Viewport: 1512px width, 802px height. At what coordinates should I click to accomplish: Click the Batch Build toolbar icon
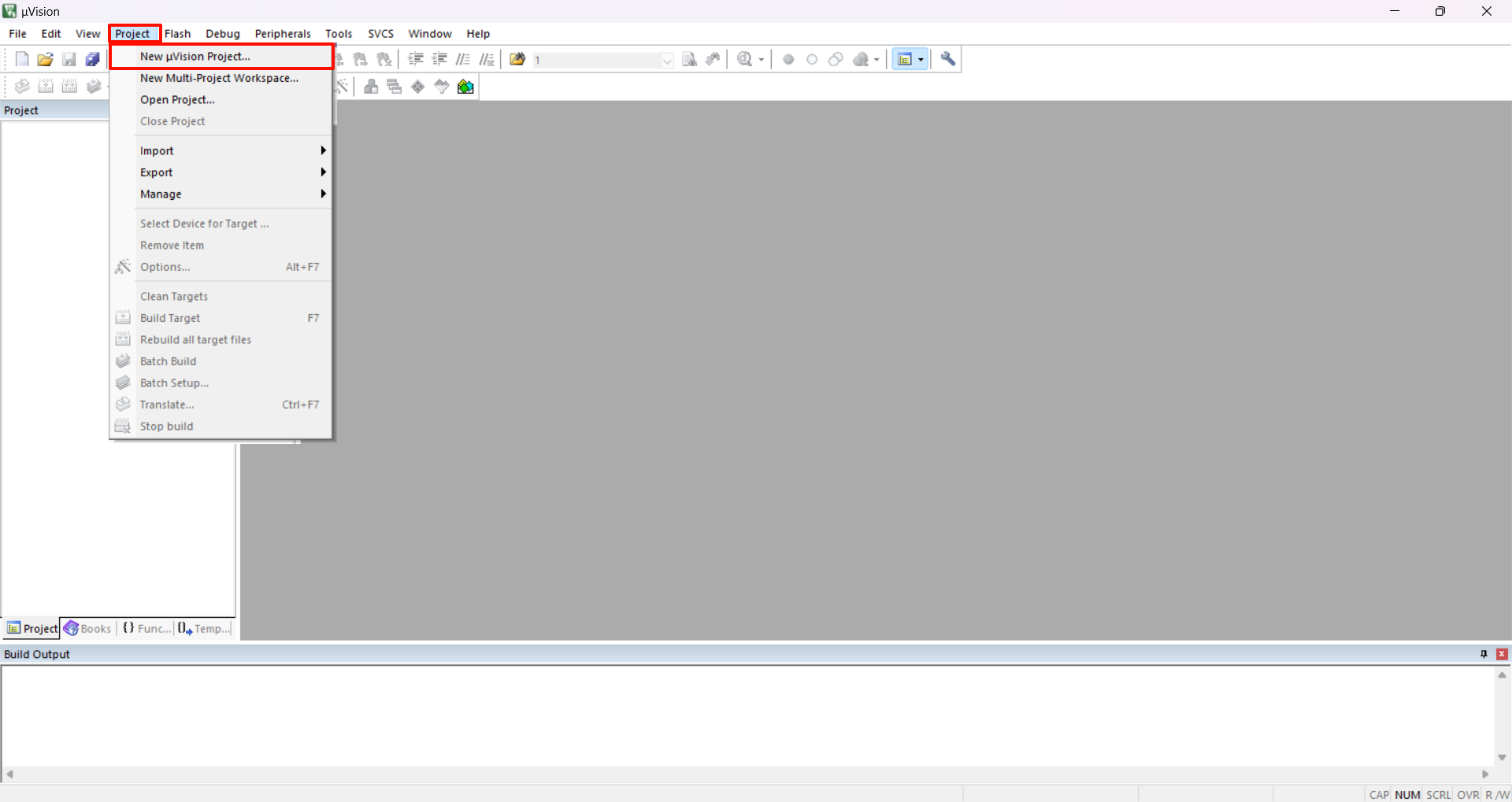(x=94, y=87)
